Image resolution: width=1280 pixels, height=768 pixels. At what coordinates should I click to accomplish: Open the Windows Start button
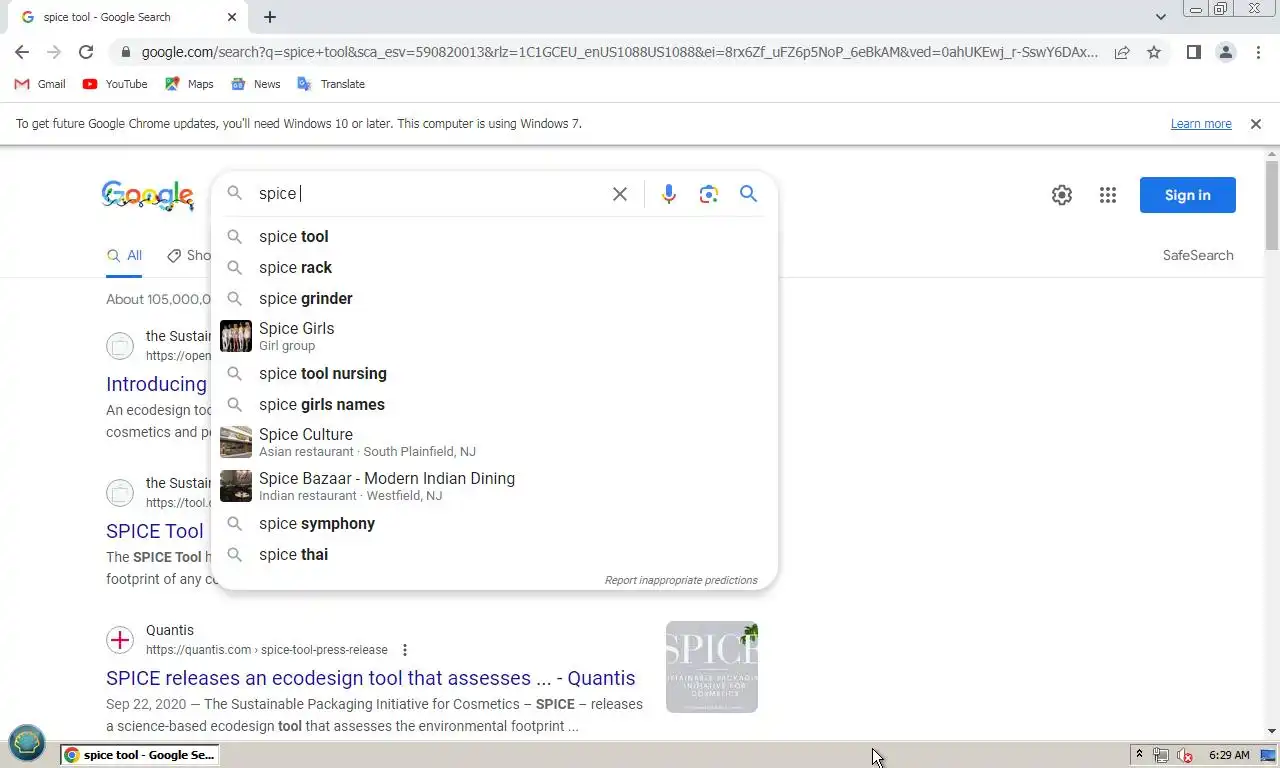click(27, 744)
